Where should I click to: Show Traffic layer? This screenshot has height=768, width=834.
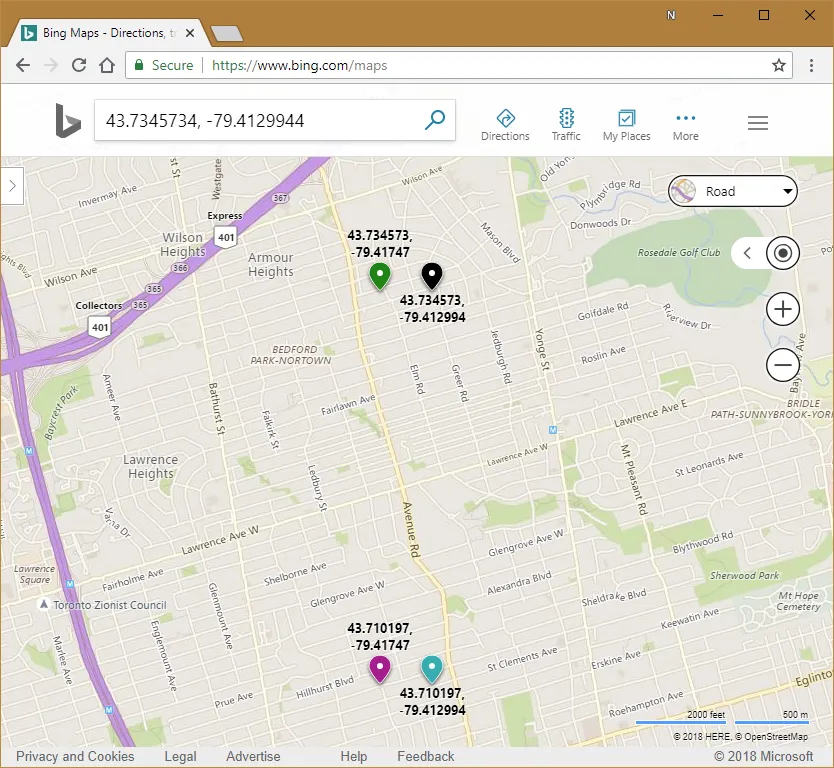click(x=566, y=126)
